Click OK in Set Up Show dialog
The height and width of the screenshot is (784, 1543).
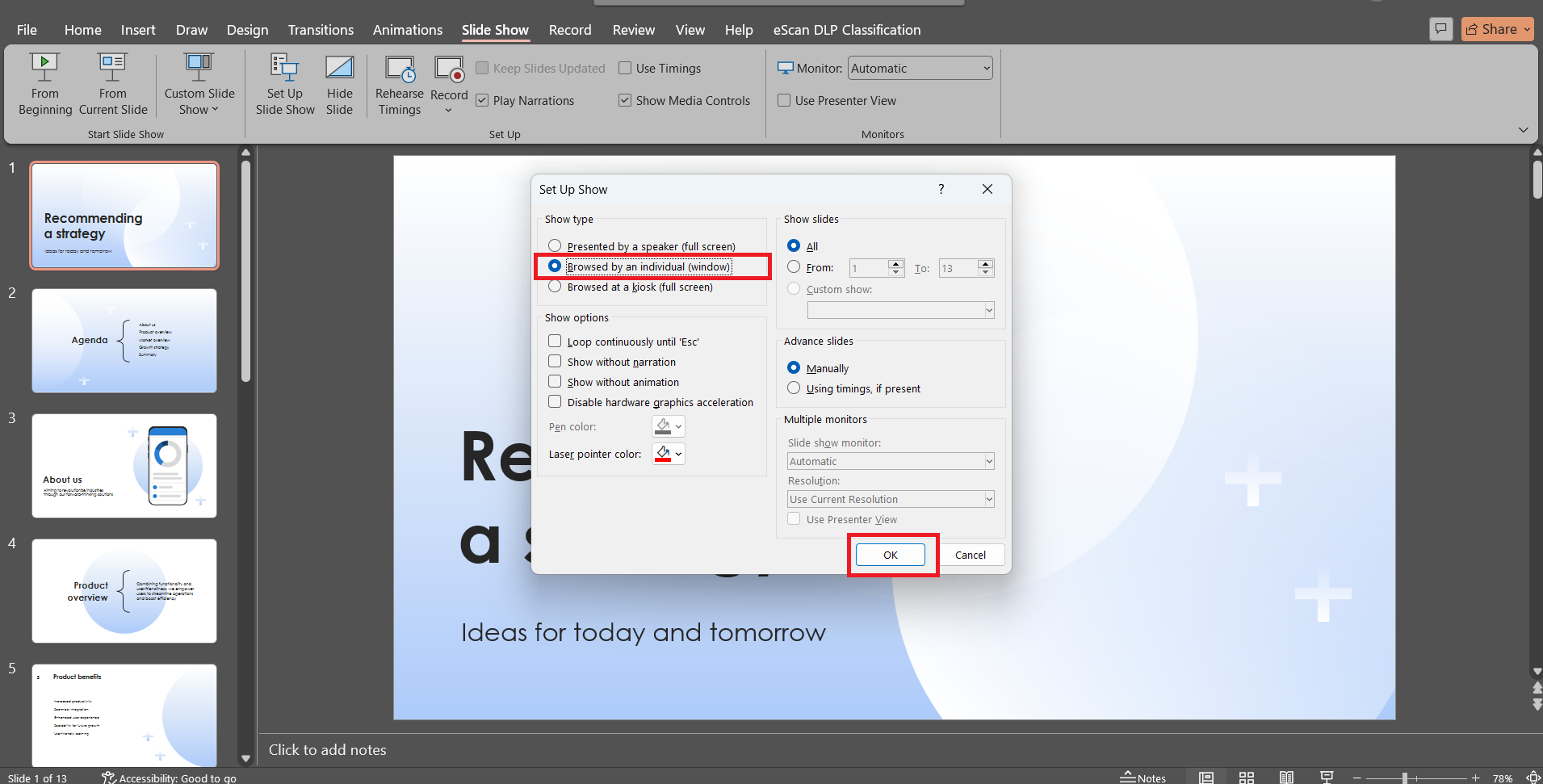click(x=891, y=555)
